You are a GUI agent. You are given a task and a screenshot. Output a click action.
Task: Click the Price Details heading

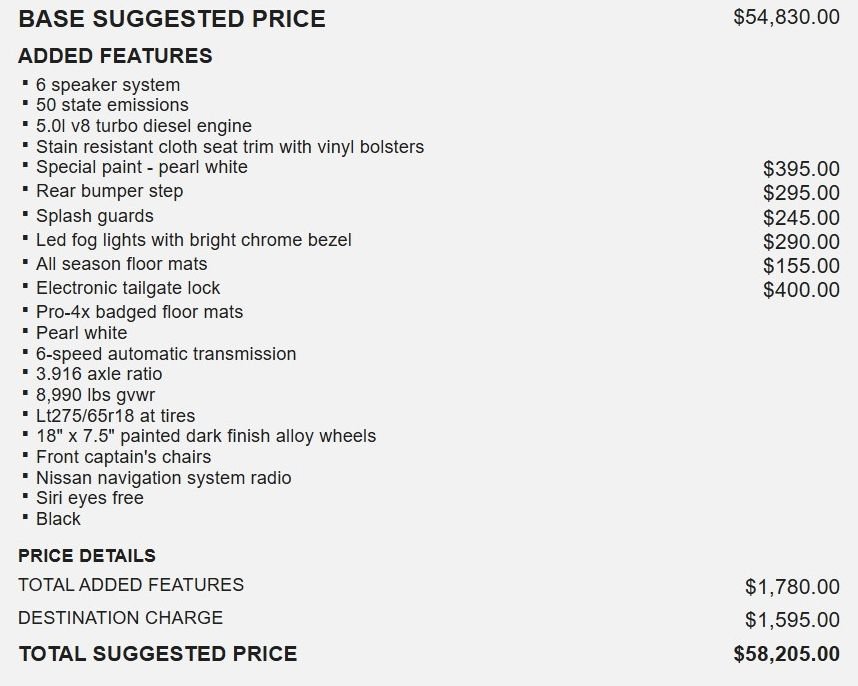point(87,555)
